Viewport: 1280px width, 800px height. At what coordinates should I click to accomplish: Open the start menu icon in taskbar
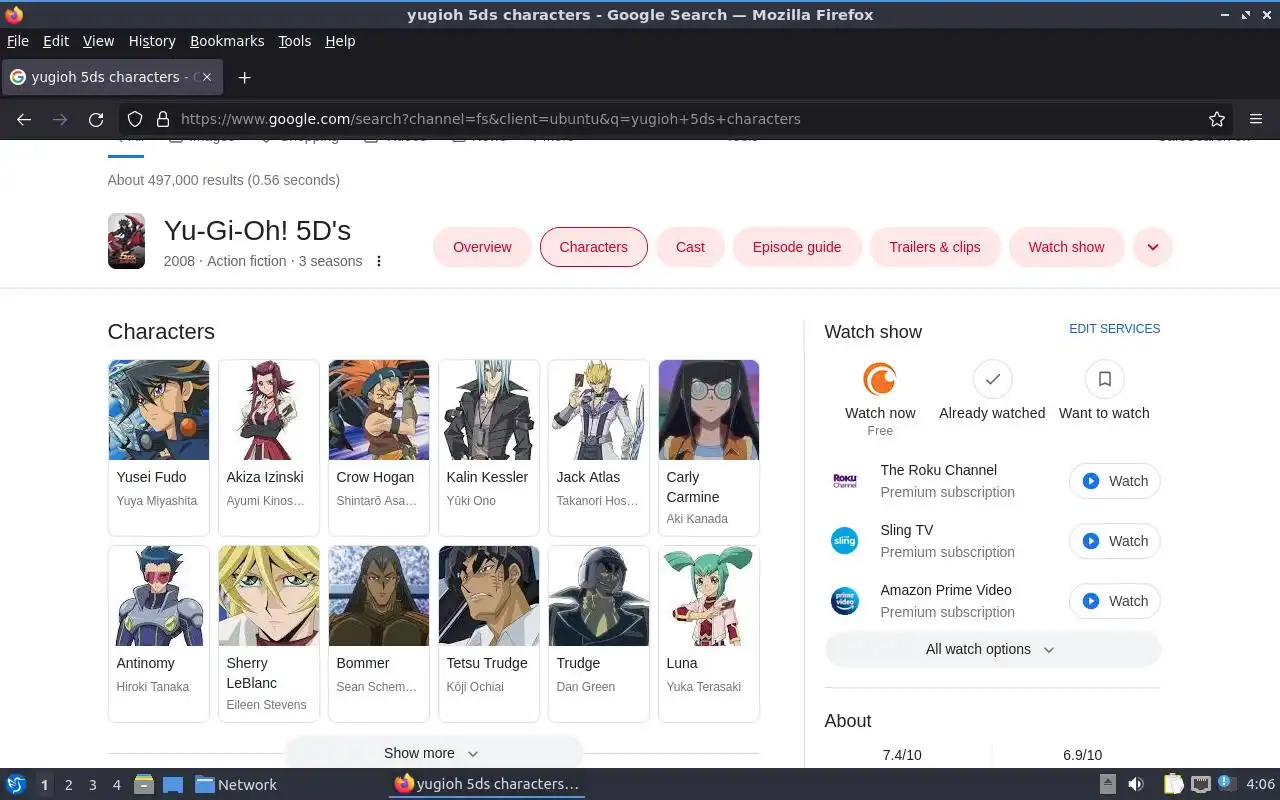16,785
